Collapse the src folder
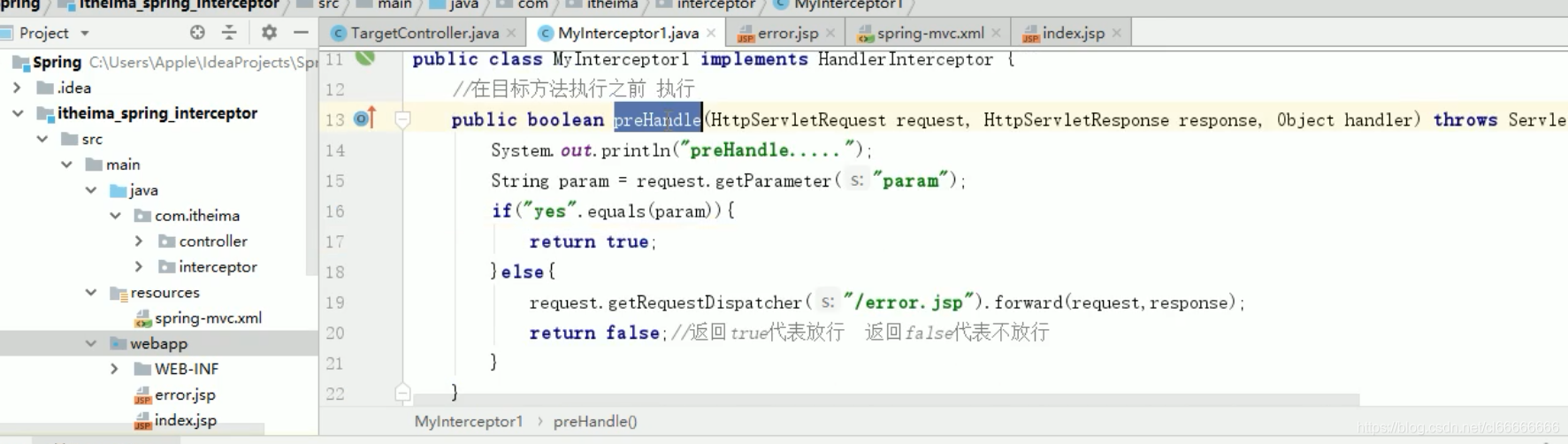The height and width of the screenshot is (444, 1568). pyautogui.click(x=42, y=139)
